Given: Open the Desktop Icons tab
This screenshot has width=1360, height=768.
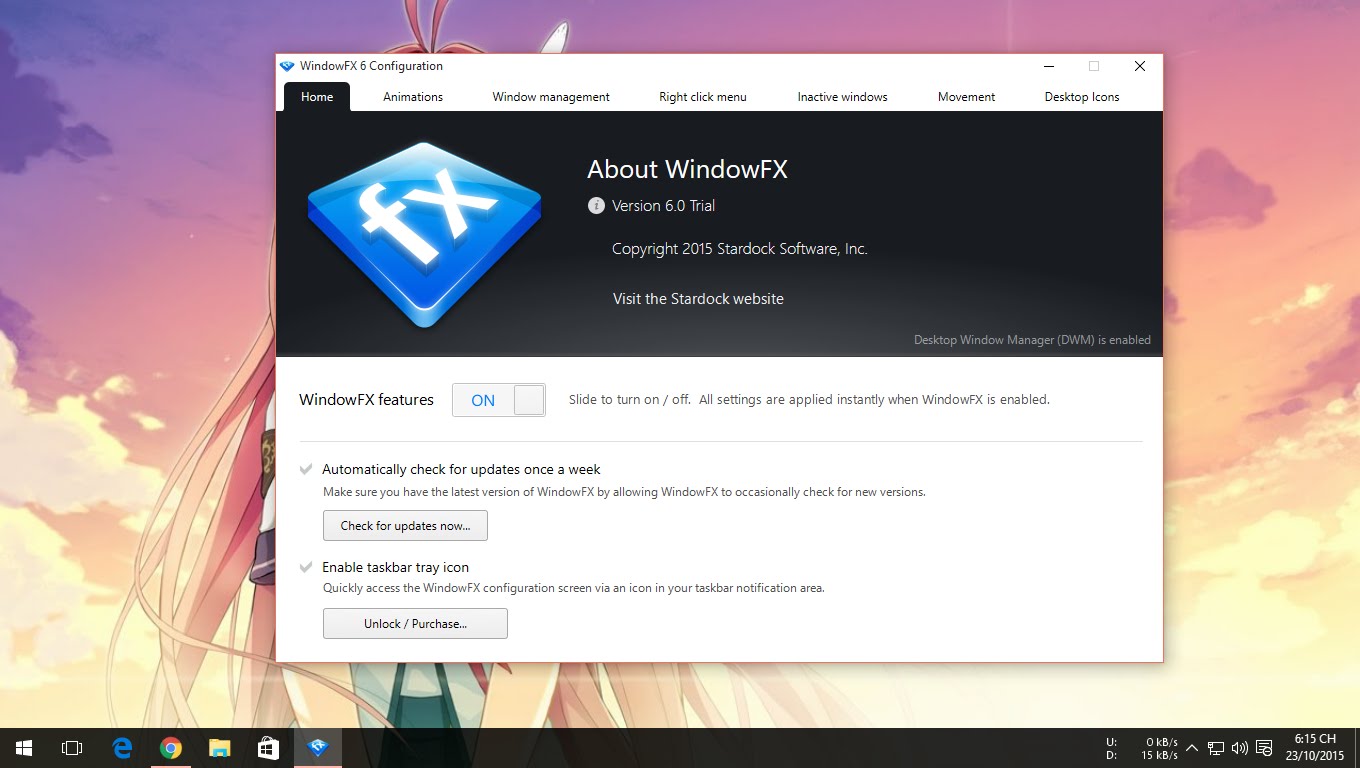Looking at the screenshot, I should pos(1082,97).
